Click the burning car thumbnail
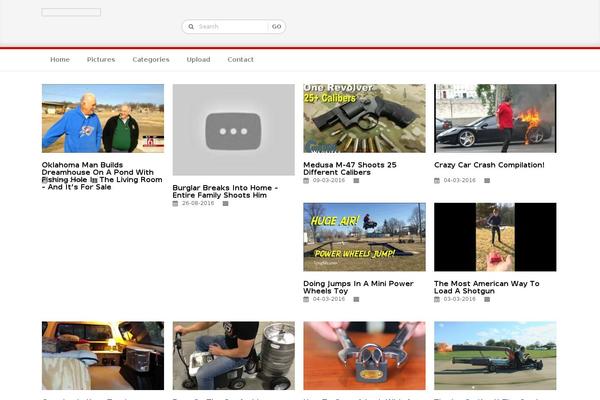 tap(496, 119)
